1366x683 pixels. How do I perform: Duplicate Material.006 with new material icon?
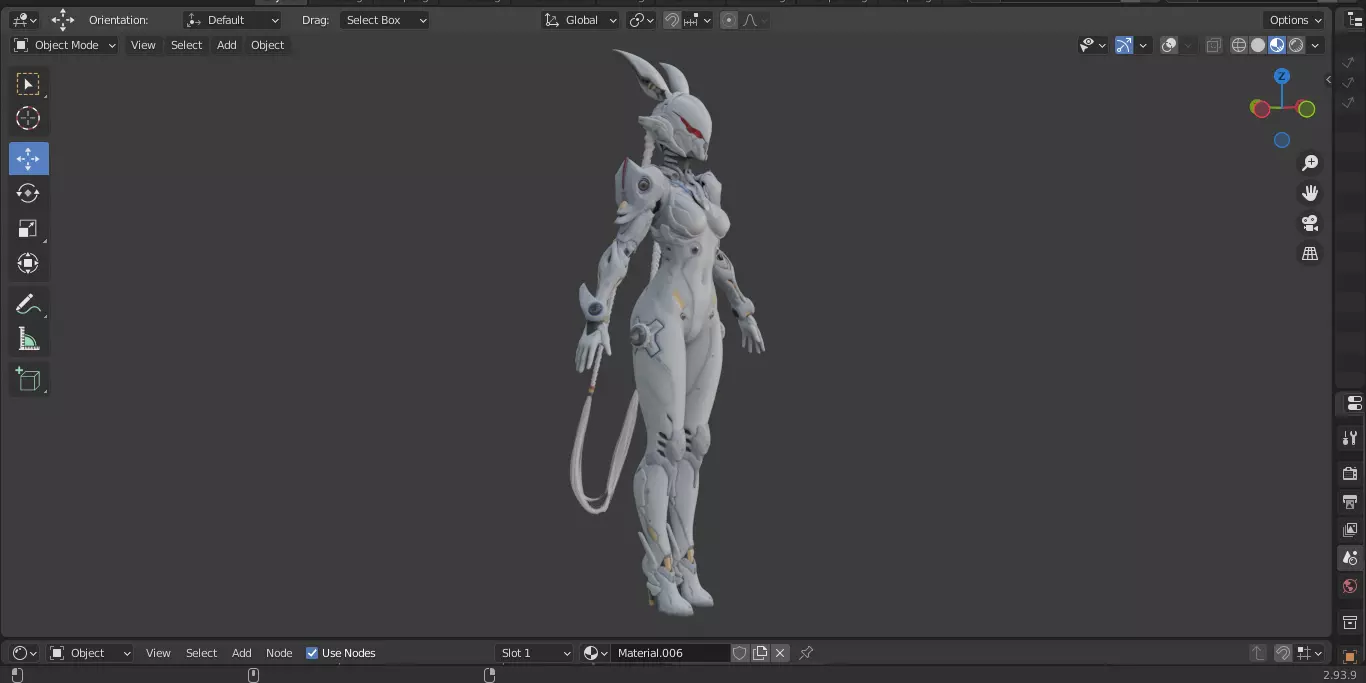(760, 653)
